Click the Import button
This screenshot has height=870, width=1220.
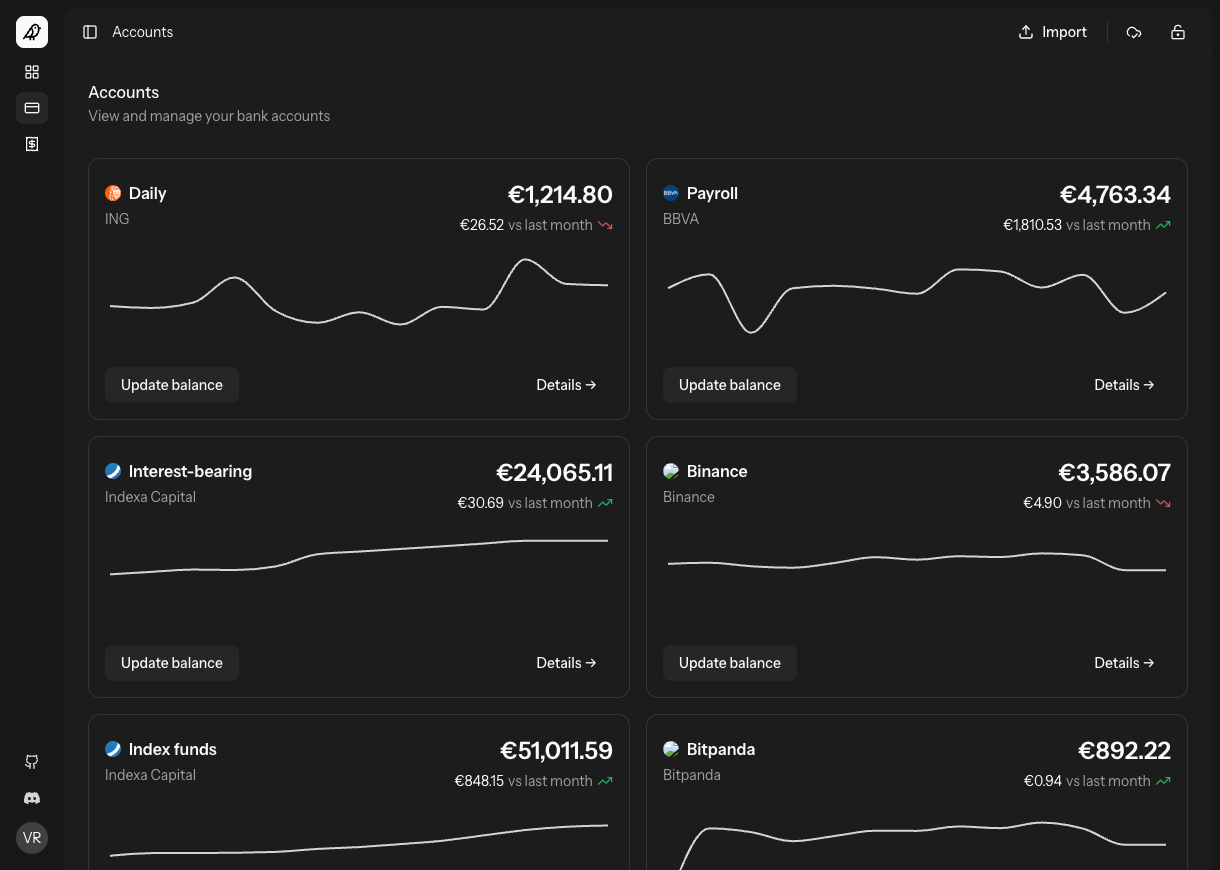tap(1052, 31)
